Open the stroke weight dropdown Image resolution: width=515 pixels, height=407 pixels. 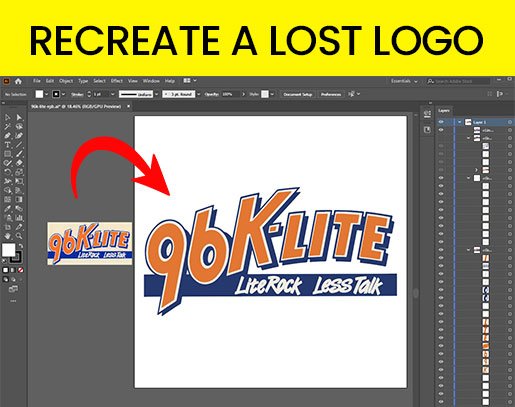pos(113,94)
